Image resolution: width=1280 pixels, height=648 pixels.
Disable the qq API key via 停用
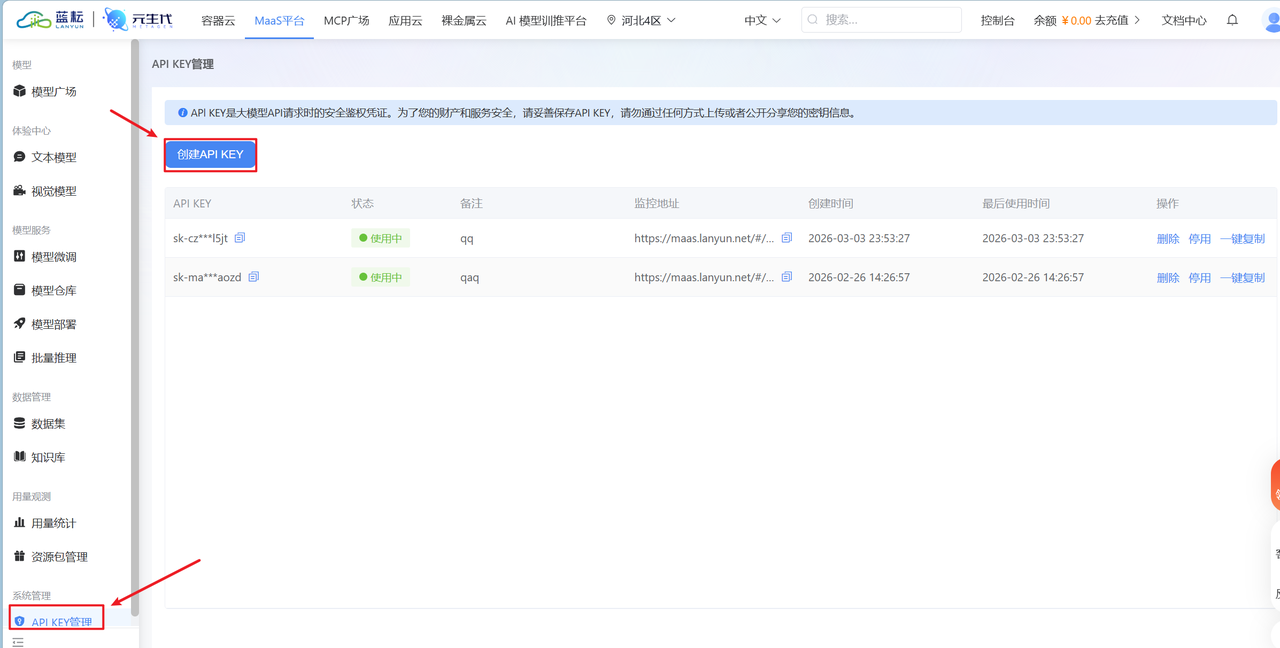pyautogui.click(x=1199, y=238)
